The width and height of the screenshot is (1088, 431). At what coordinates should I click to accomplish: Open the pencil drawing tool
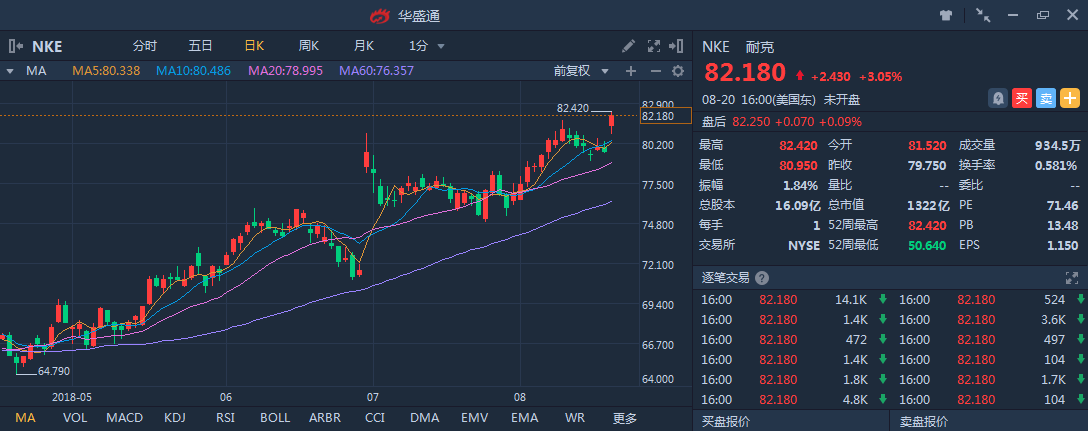[x=629, y=47]
